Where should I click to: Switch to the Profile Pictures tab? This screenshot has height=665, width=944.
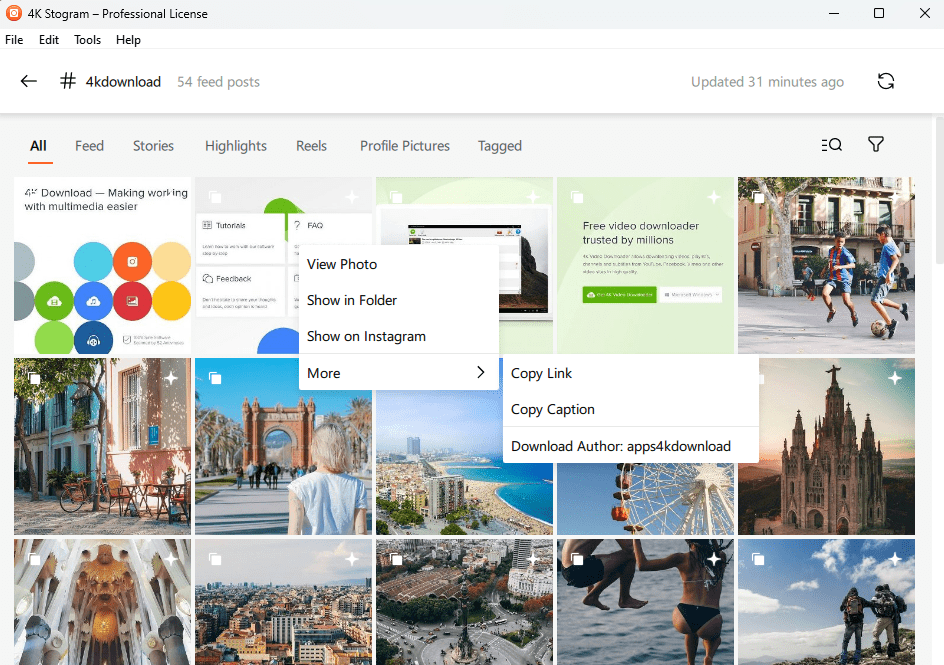point(405,146)
